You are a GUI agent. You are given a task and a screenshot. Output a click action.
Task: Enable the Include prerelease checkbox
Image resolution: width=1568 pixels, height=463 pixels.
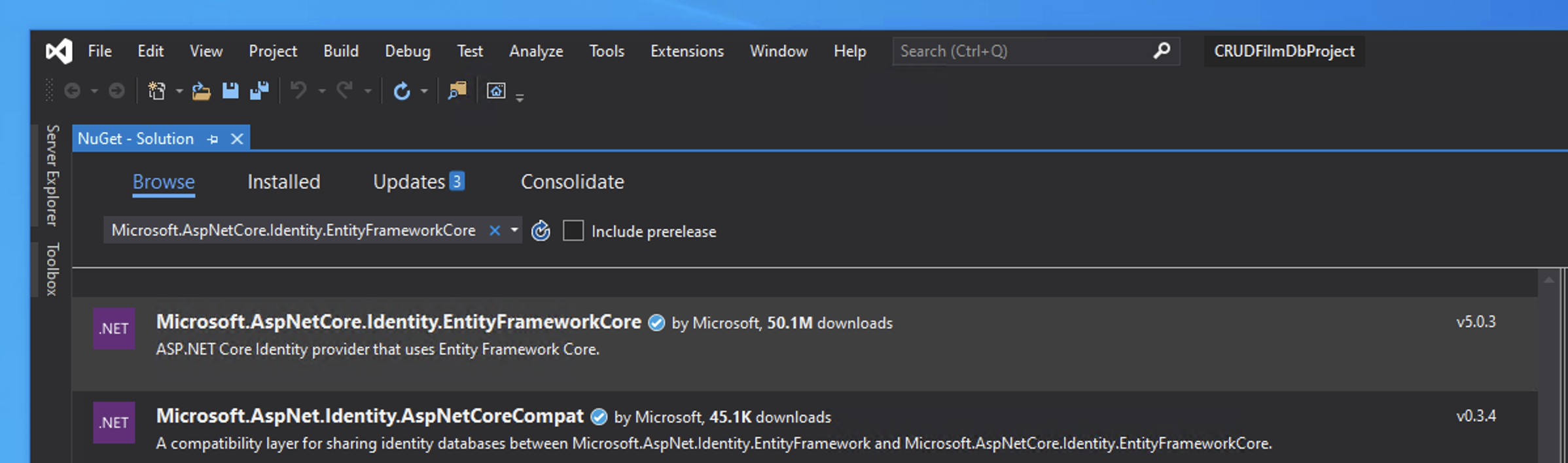(x=573, y=231)
